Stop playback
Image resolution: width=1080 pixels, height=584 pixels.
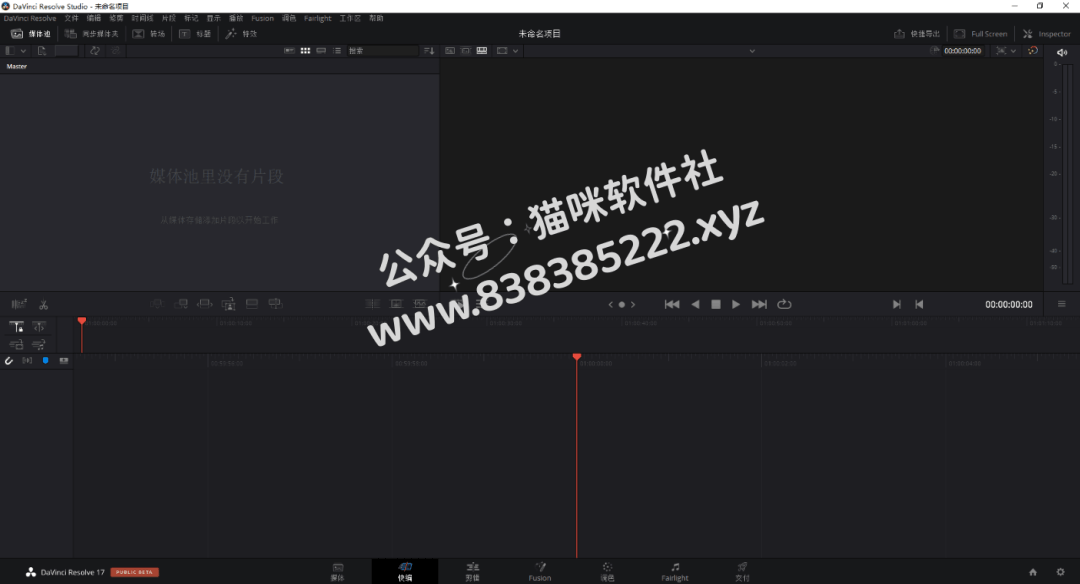(716, 304)
